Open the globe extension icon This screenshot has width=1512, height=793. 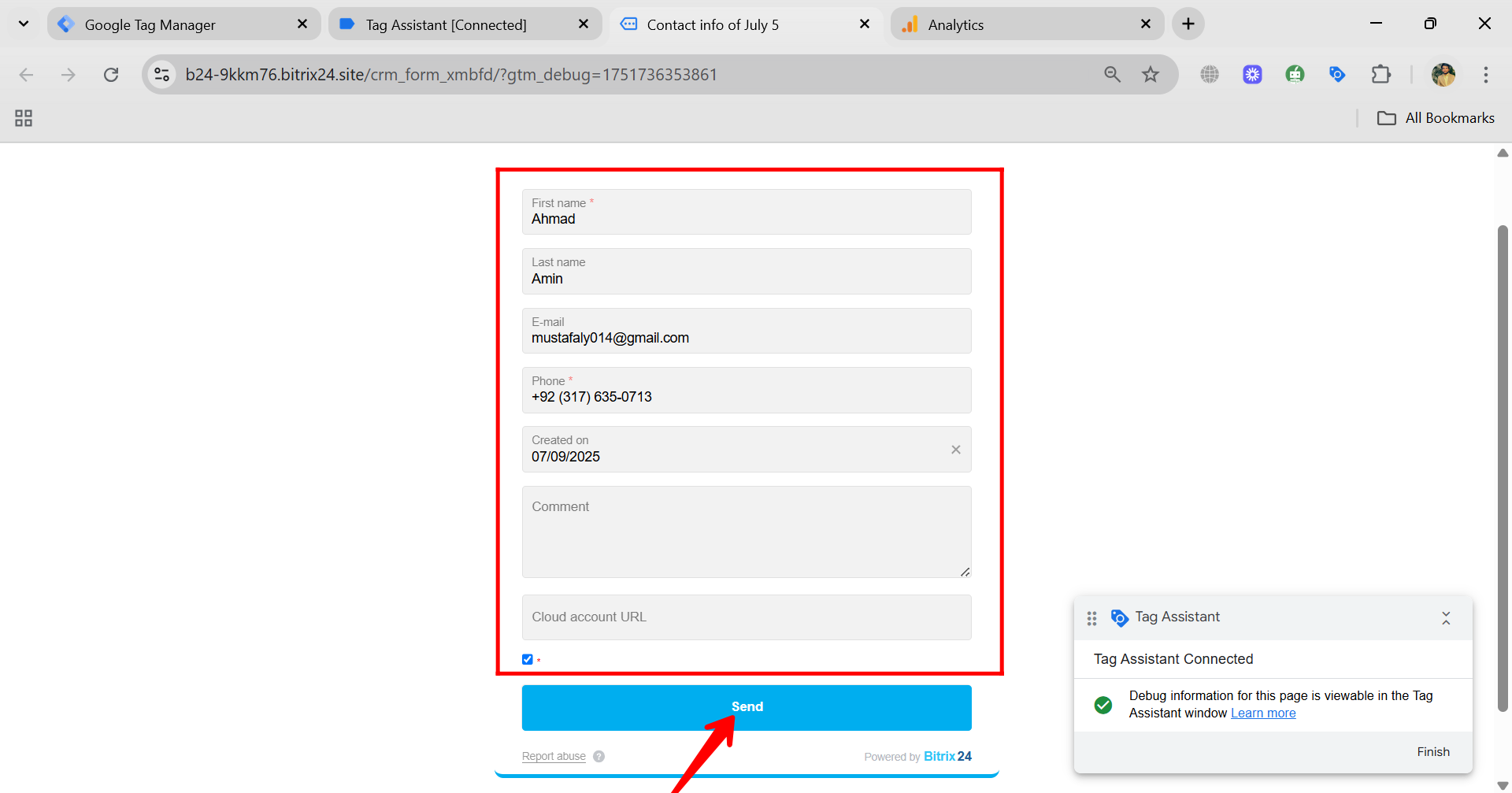click(x=1210, y=75)
